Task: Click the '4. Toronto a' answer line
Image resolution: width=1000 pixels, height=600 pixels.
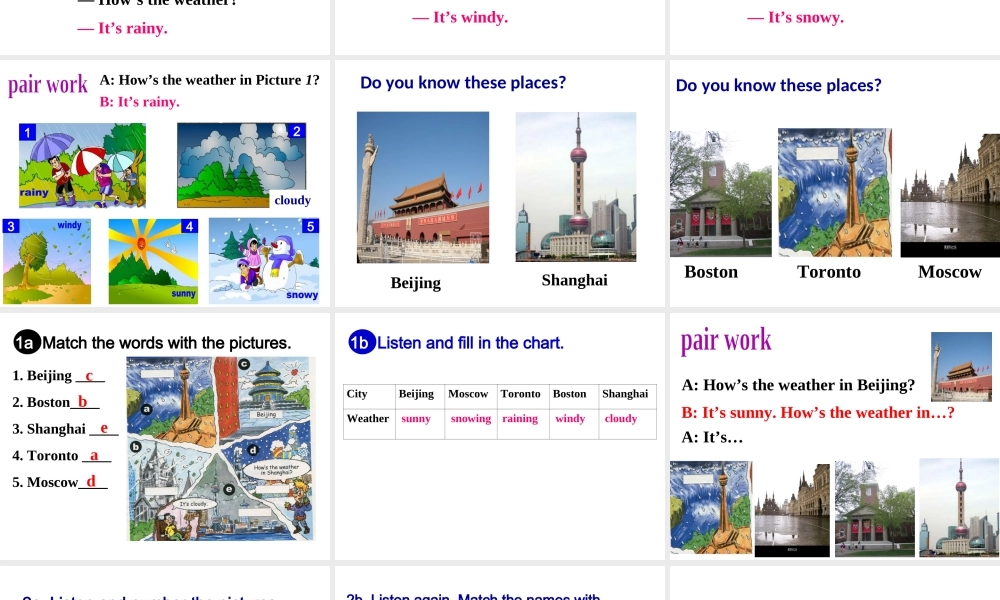Action: point(61,455)
